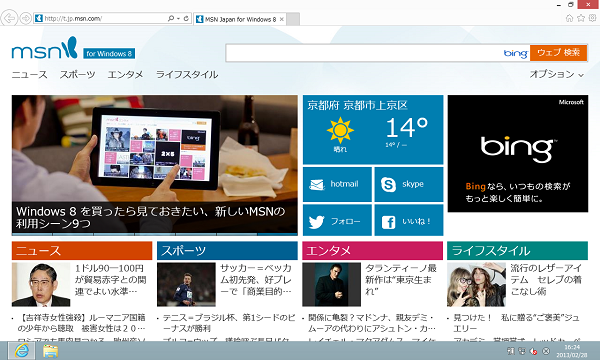Open the news thumbnail of man in glasses

[x=41, y=284]
